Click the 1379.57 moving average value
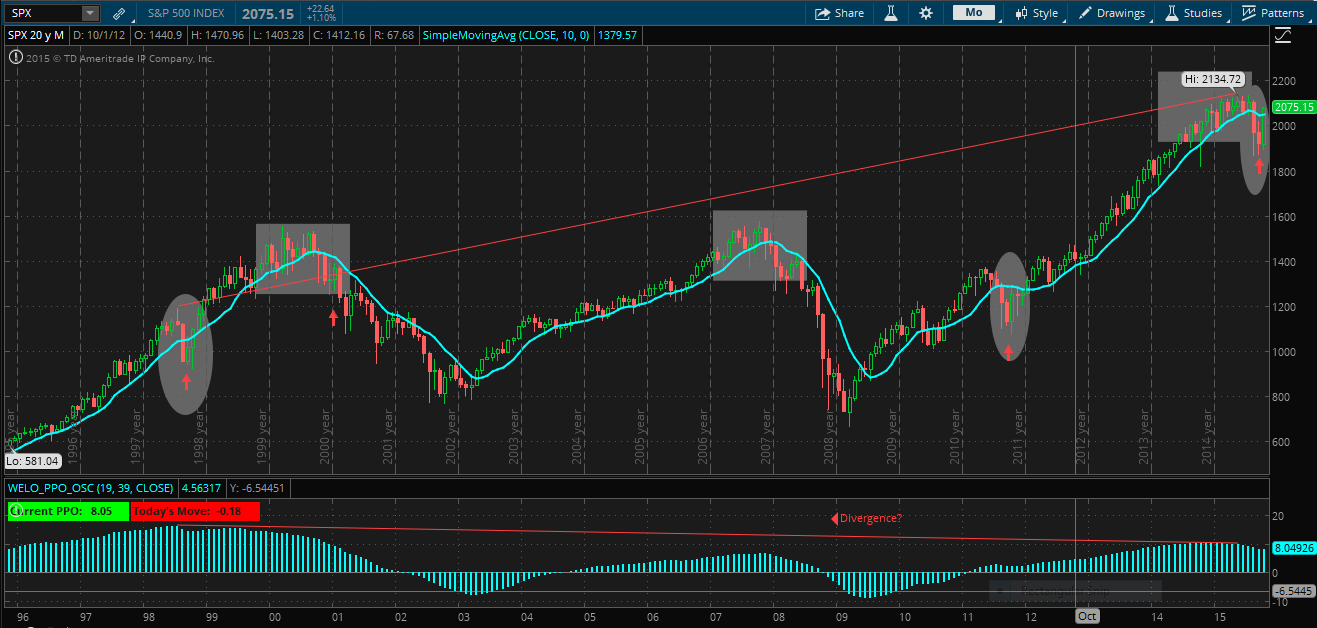Viewport: 1317px width, 628px height. (x=617, y=35)
